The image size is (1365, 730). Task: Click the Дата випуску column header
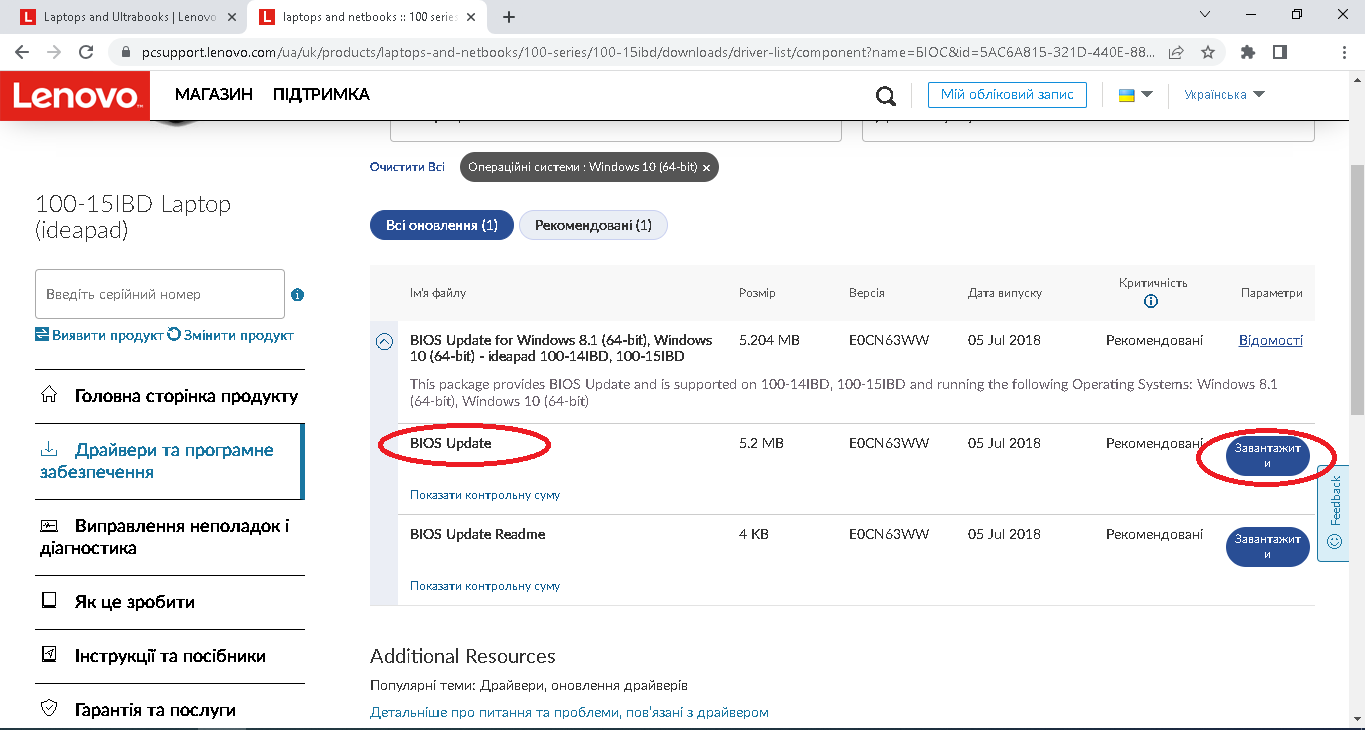pos(1005,293)
